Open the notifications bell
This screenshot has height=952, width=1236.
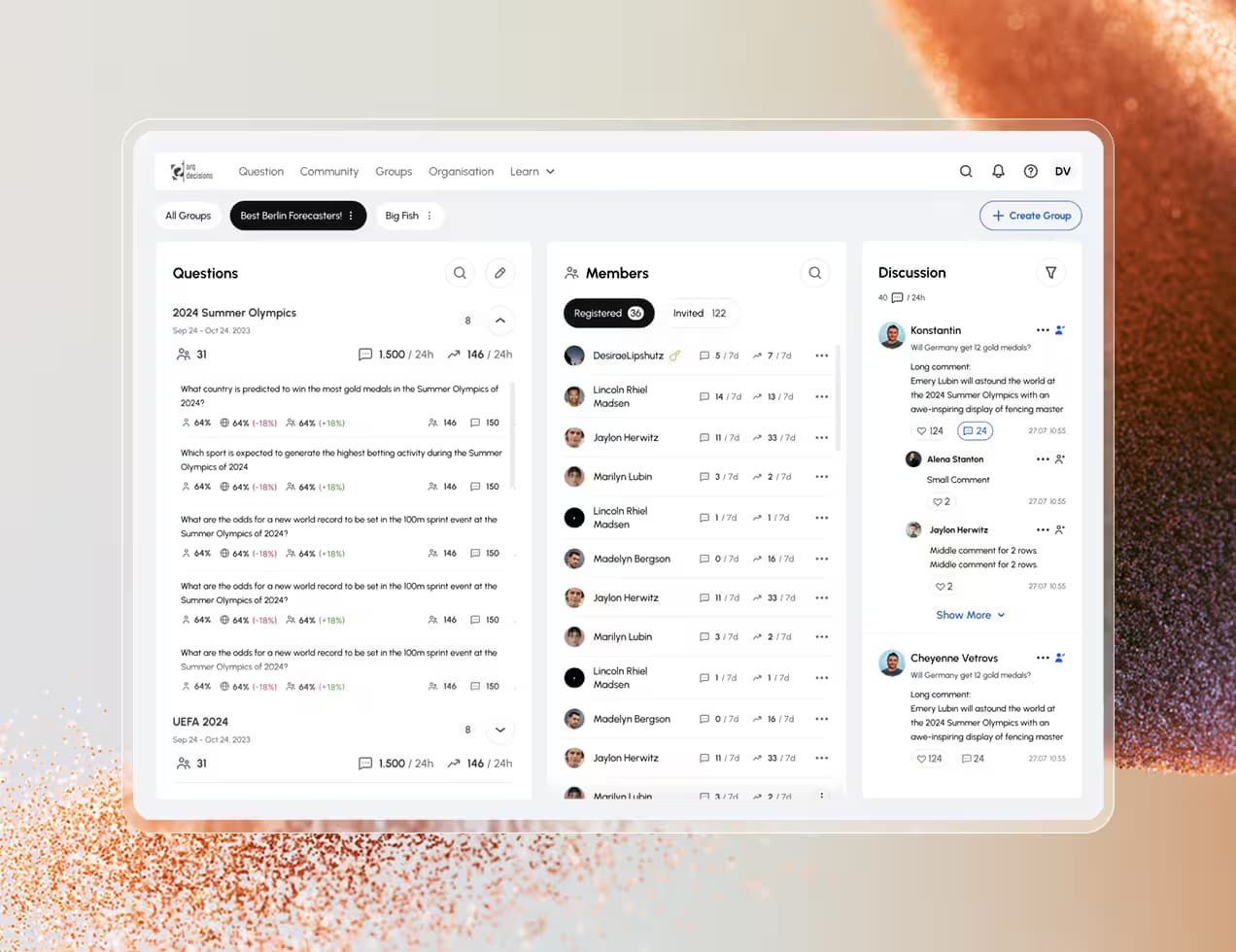click(998, 171)
